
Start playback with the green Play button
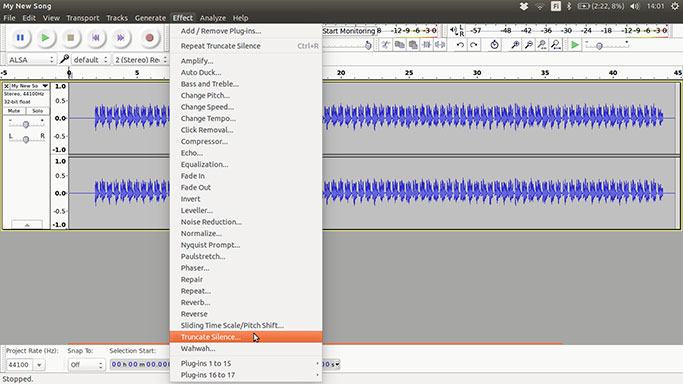pos(45,38)
